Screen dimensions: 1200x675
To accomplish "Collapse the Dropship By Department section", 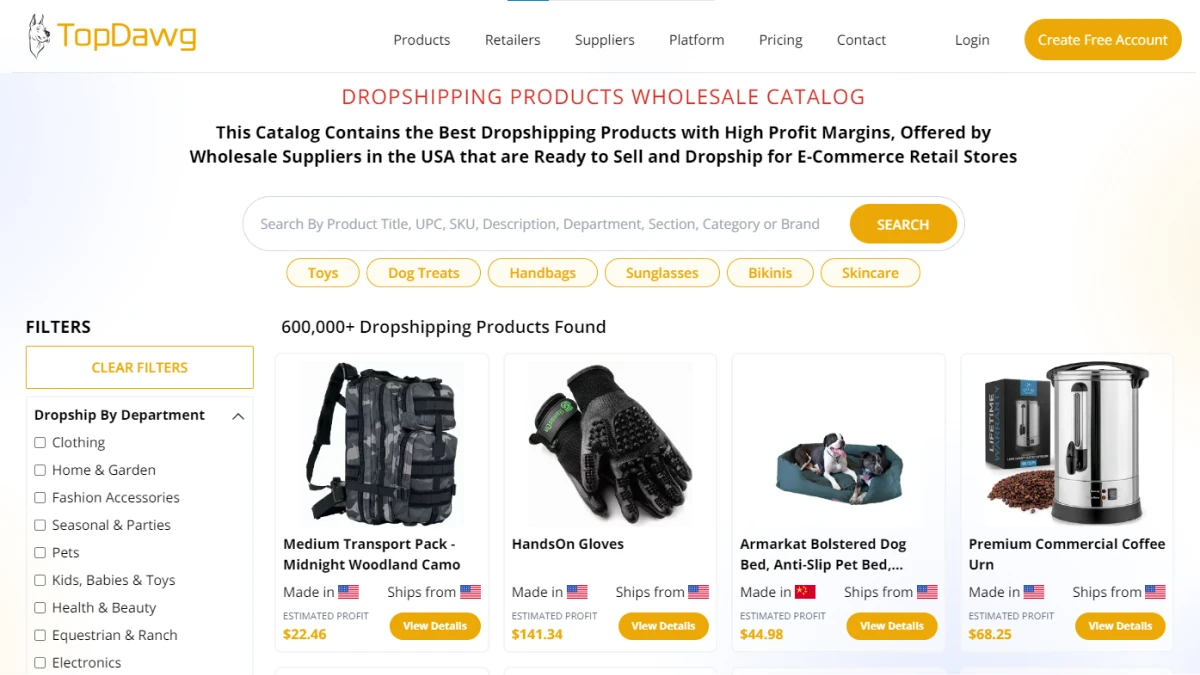I will click(x=238, y=416).
